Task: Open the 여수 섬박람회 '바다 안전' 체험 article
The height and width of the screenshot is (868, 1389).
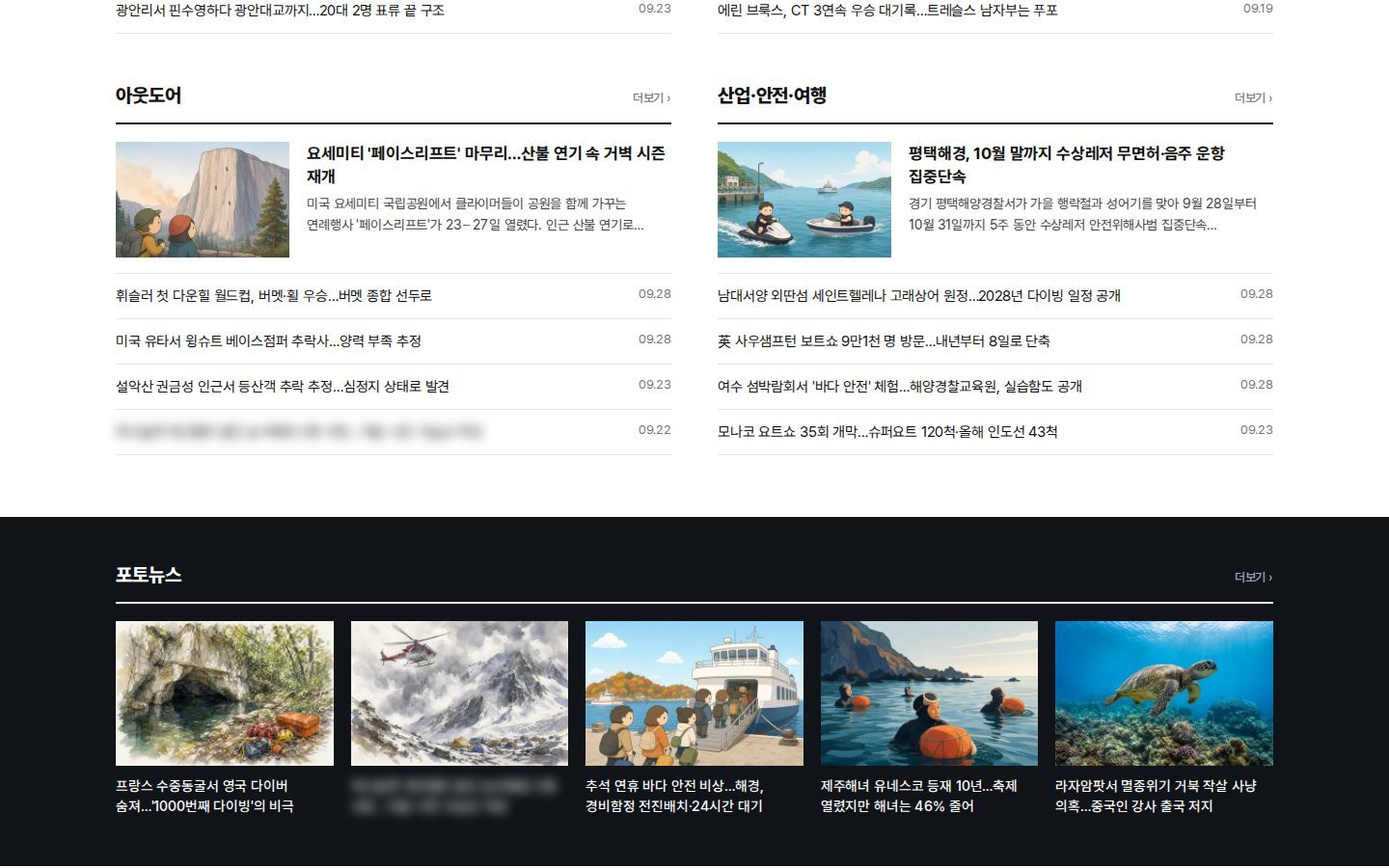Action: pos(900,387)
